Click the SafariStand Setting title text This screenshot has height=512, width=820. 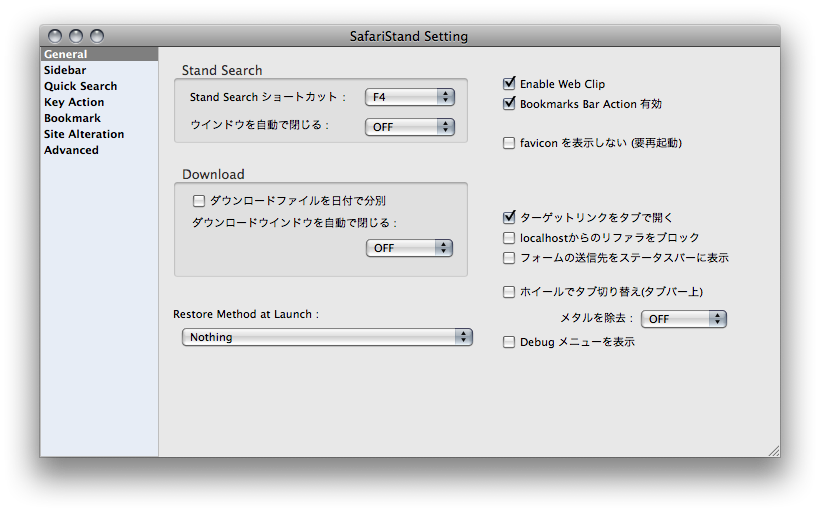[409, 36]
